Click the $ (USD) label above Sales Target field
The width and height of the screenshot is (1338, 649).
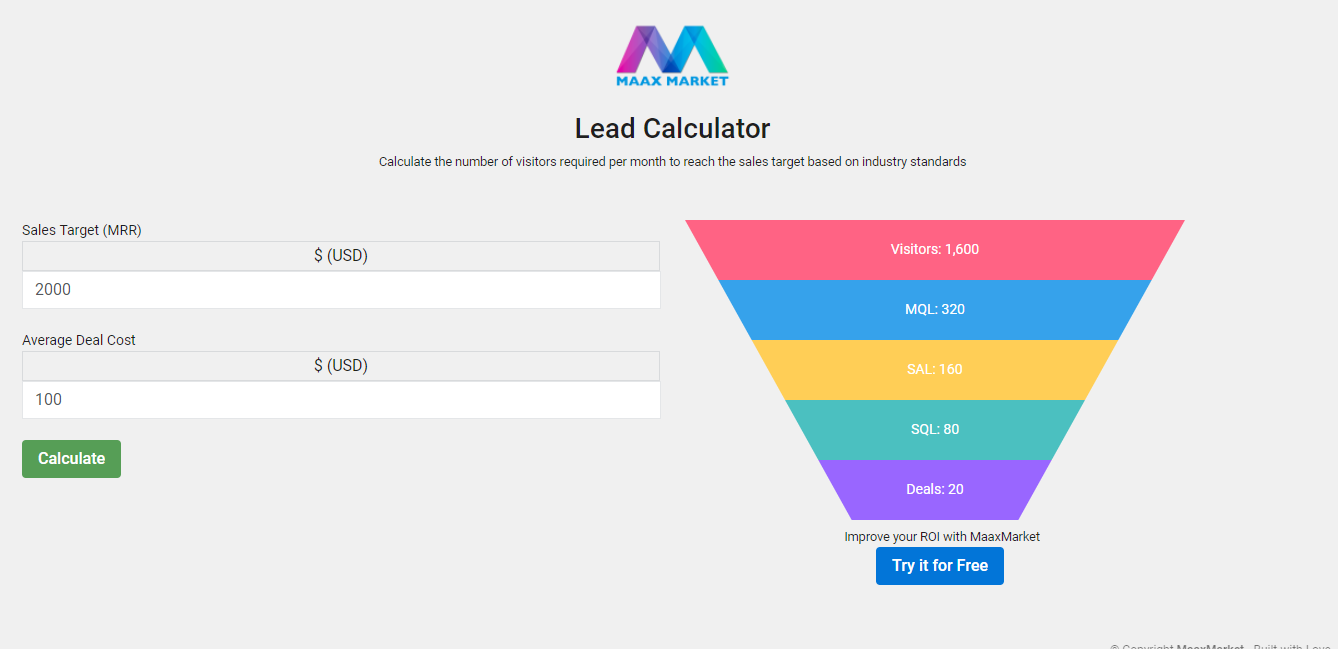[x=341, y=256]
